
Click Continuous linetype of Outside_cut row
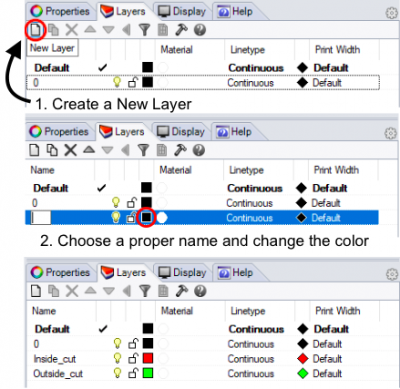[251, 374]
